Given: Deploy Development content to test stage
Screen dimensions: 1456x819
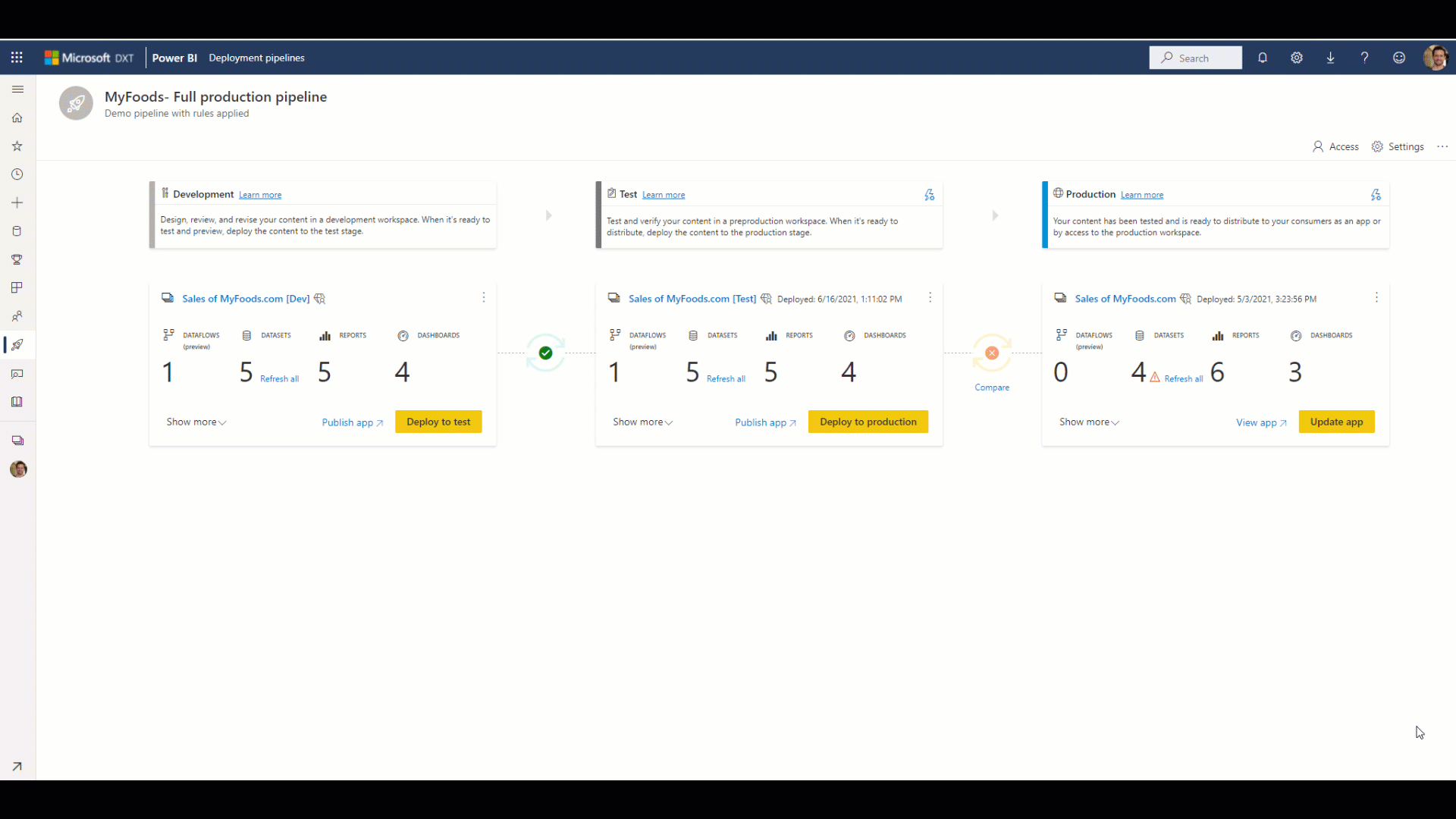Looking at the screenshot, I should tap(438, 421).
